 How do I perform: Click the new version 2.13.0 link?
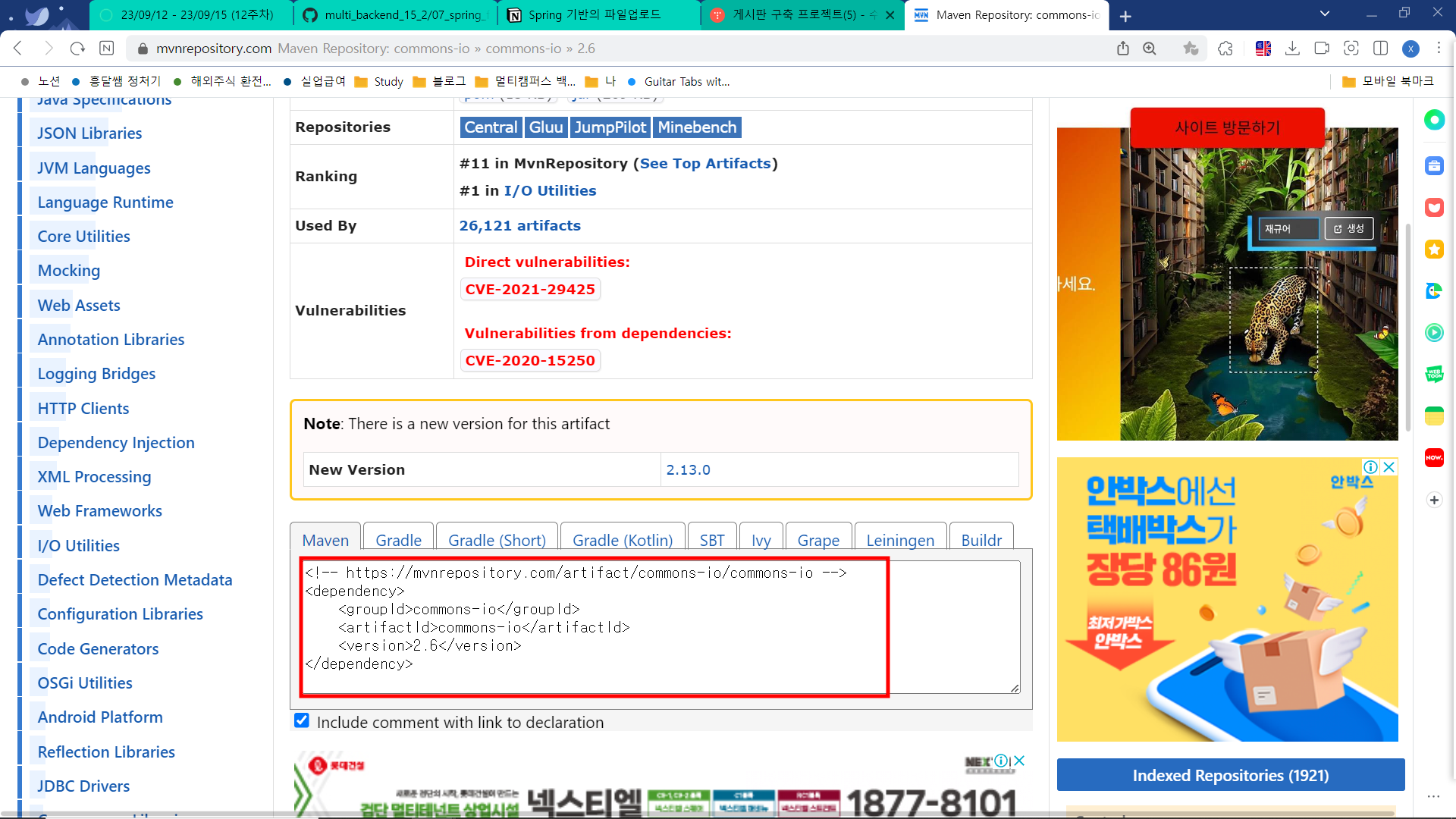point(688,469)
